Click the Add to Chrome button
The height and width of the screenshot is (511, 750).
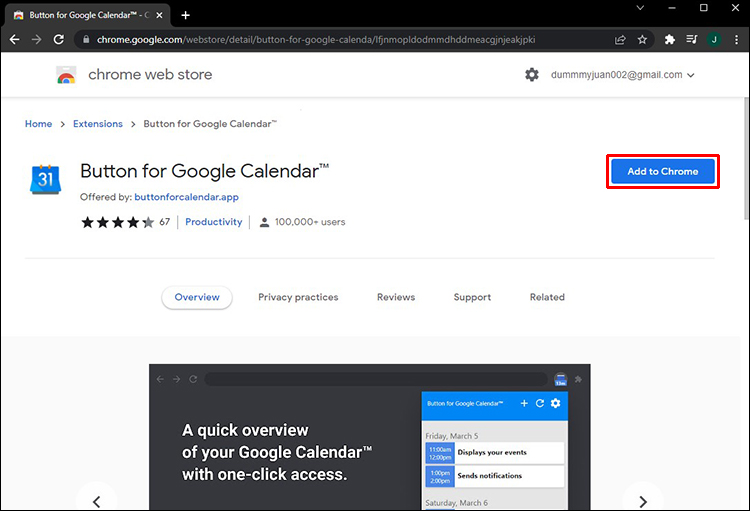(x=663, y=171)
